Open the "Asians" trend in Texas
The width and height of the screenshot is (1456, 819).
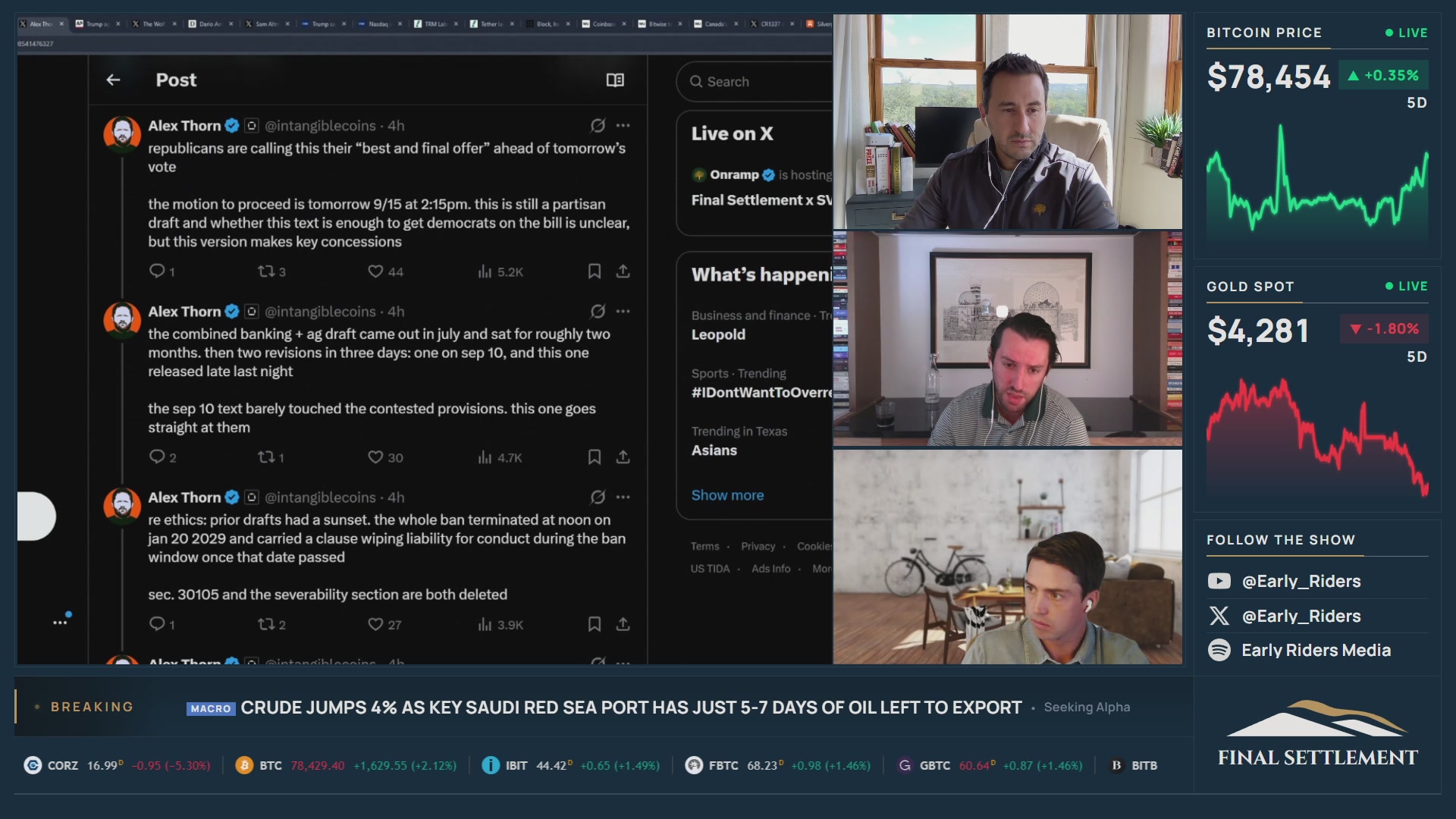(x=714, y=450)
